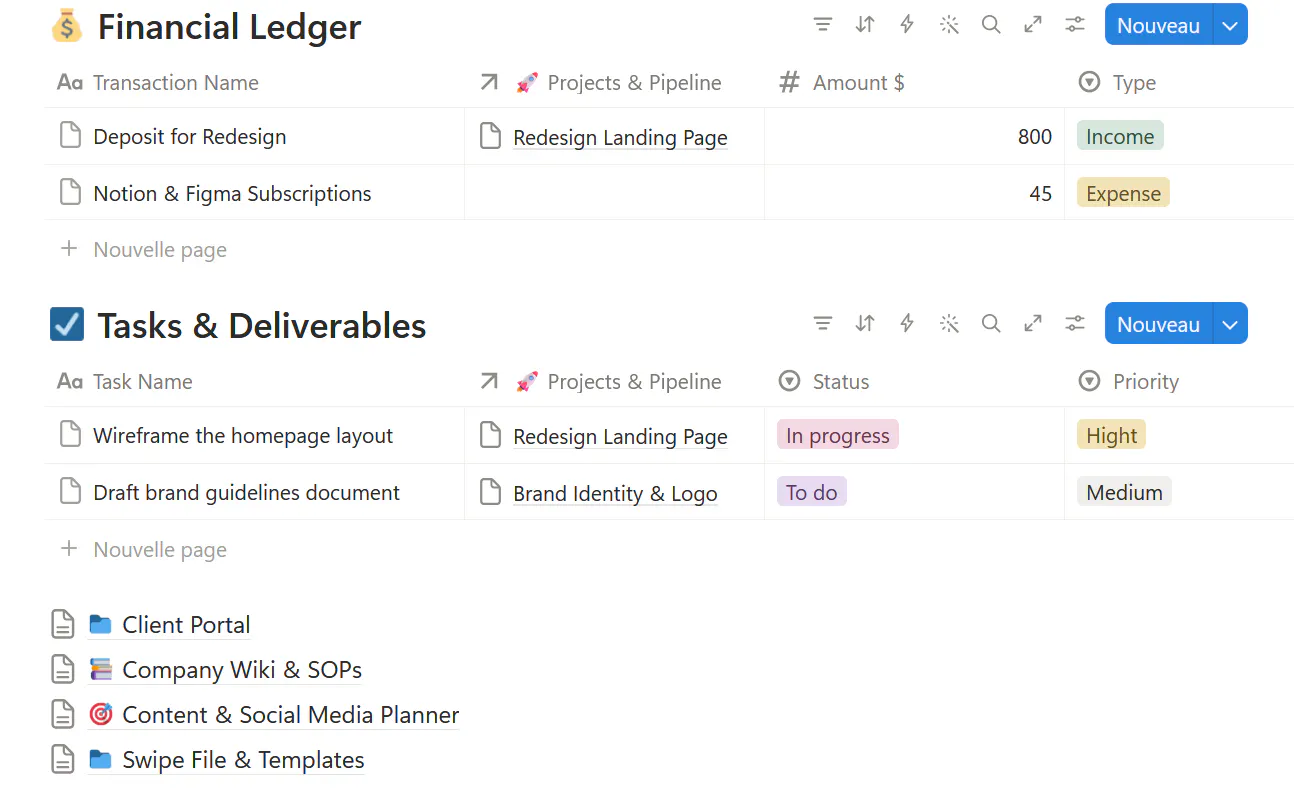The image size is (1294, 790).
Task: Open sort options for Financial Ledger
Action: [865, 25]
